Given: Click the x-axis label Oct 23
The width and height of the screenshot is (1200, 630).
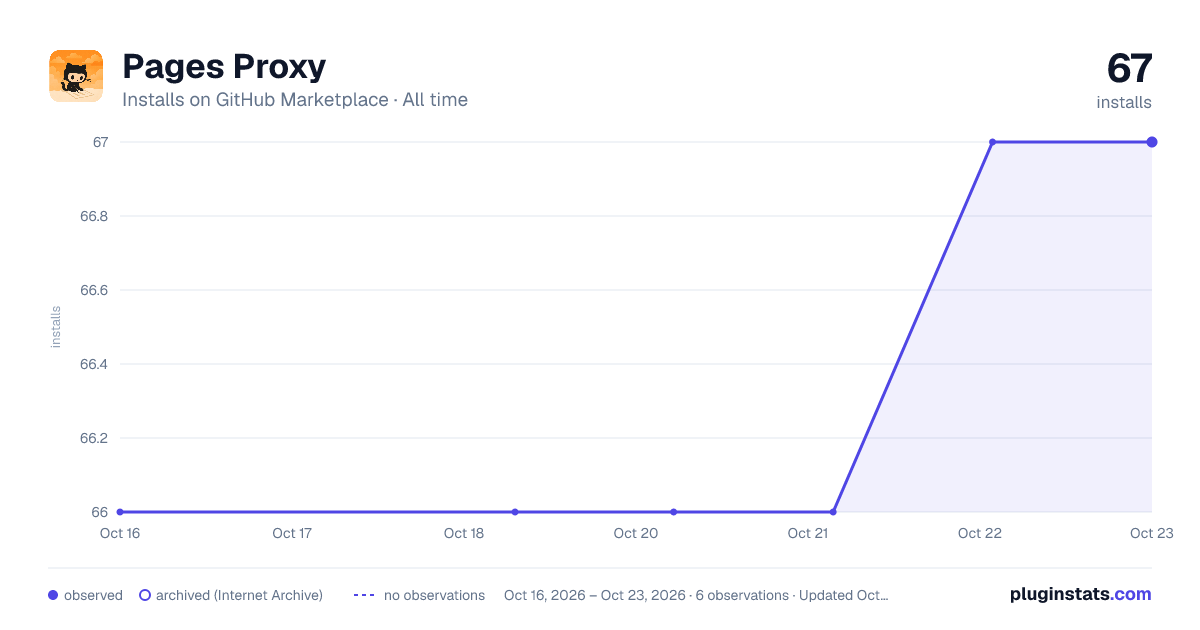Looking at the screenshot, I should click(1151, 533).
